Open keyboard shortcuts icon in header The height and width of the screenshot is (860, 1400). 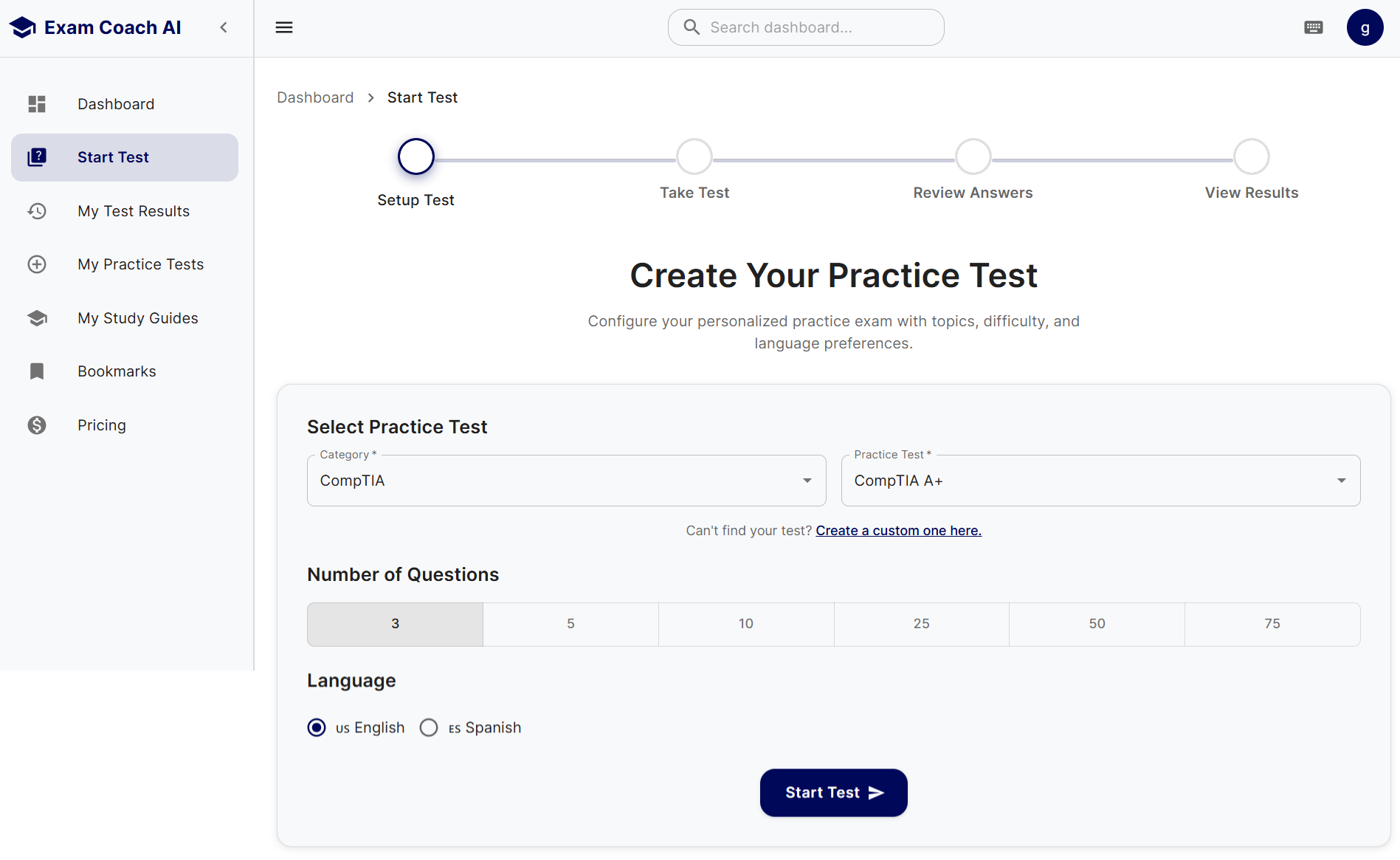pos(1314,27)
